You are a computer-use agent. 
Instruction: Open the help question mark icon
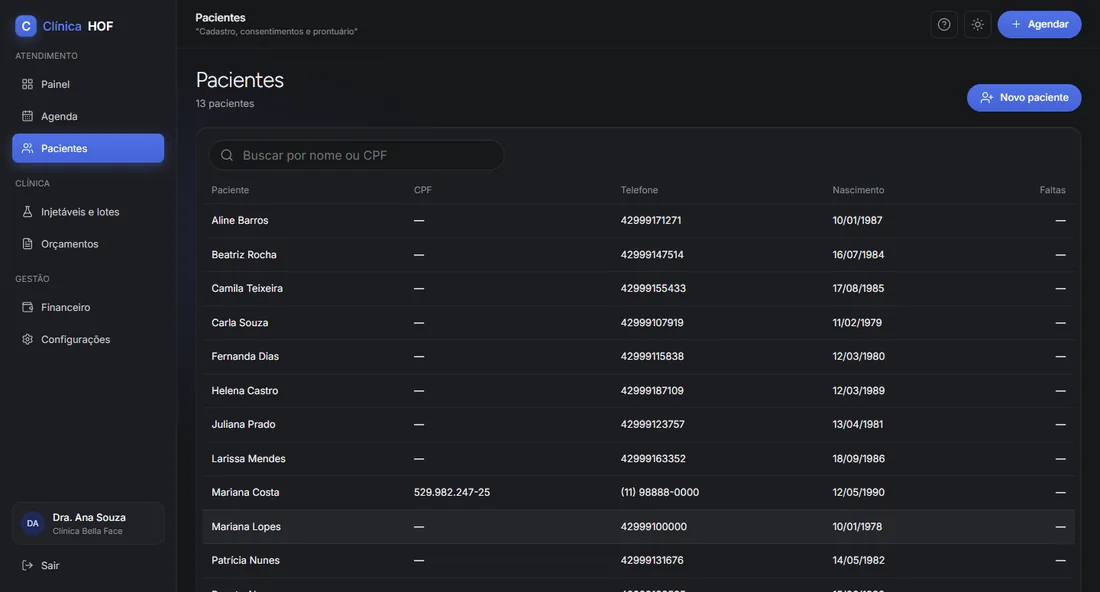pos(944,25)
